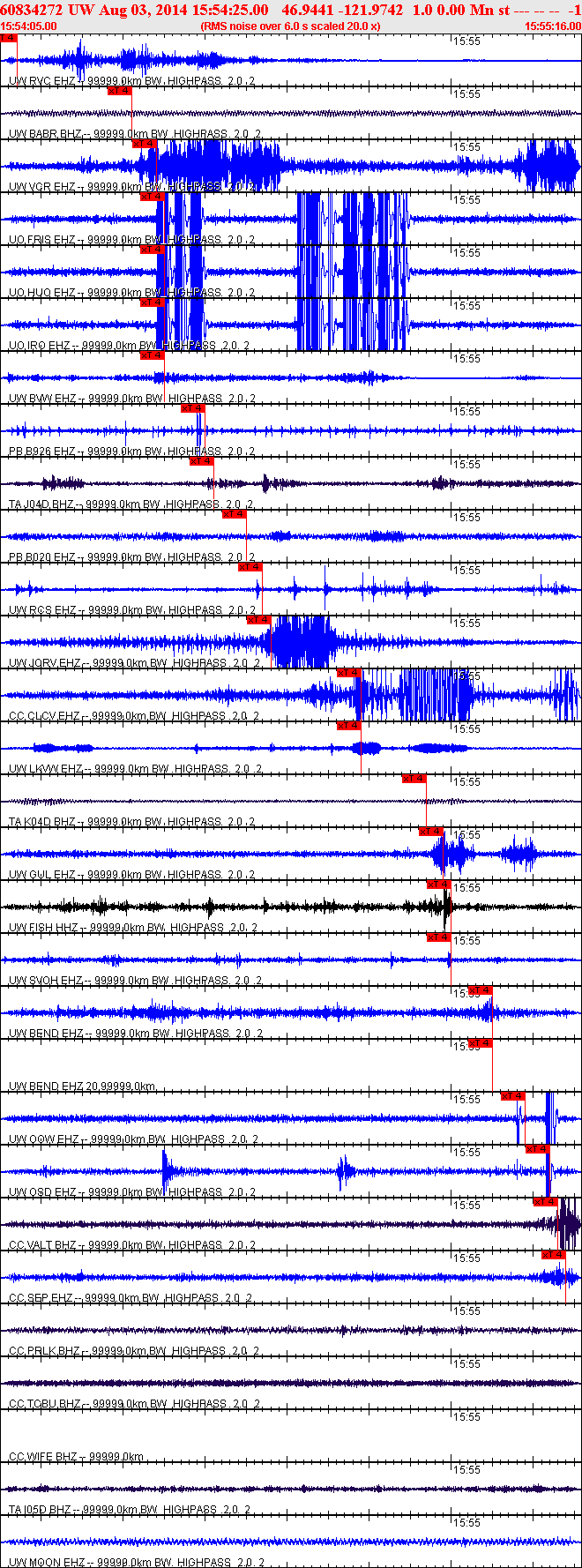Select the pick flag on UW GUL trace
The width and height of the screenshot is (582, 1568).
pyautogui.click(x=430, y=832)
